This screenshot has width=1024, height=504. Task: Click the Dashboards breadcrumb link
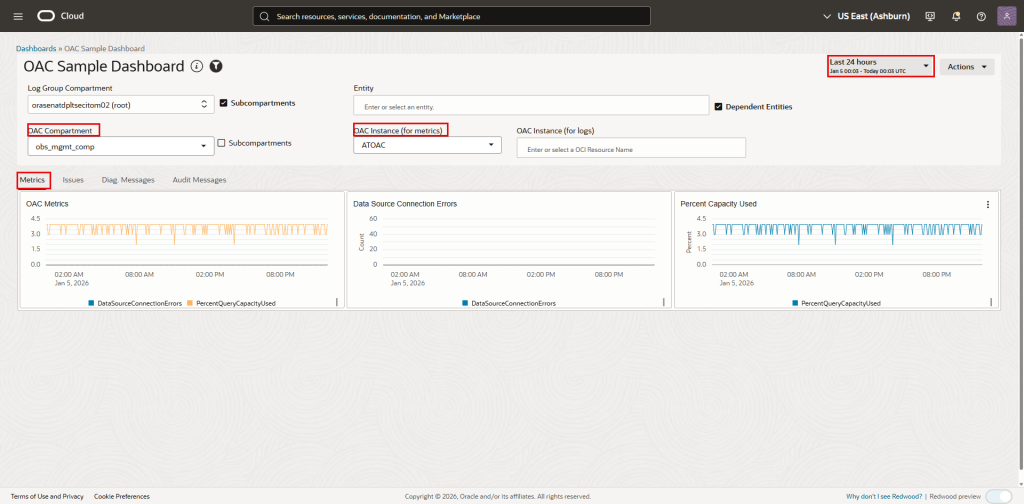click(36, 48)
